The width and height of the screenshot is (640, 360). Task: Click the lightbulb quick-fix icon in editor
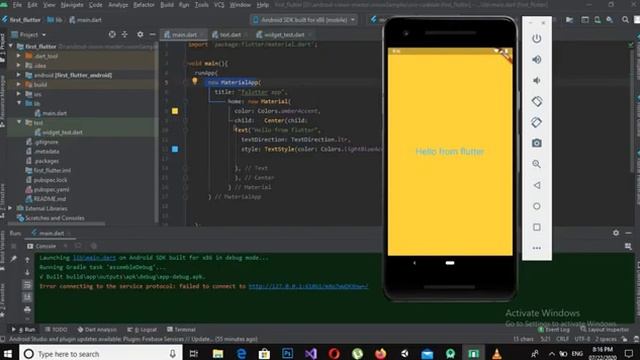pyautogui.click(x=195, y=81)
